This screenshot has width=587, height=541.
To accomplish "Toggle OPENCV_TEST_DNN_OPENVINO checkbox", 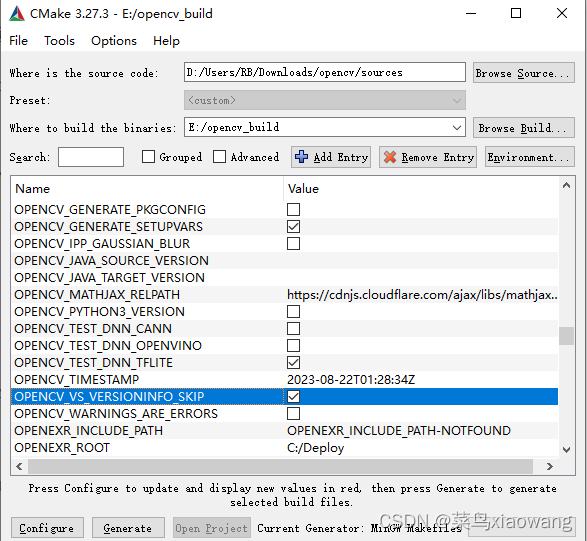I will tap(294, 346).
